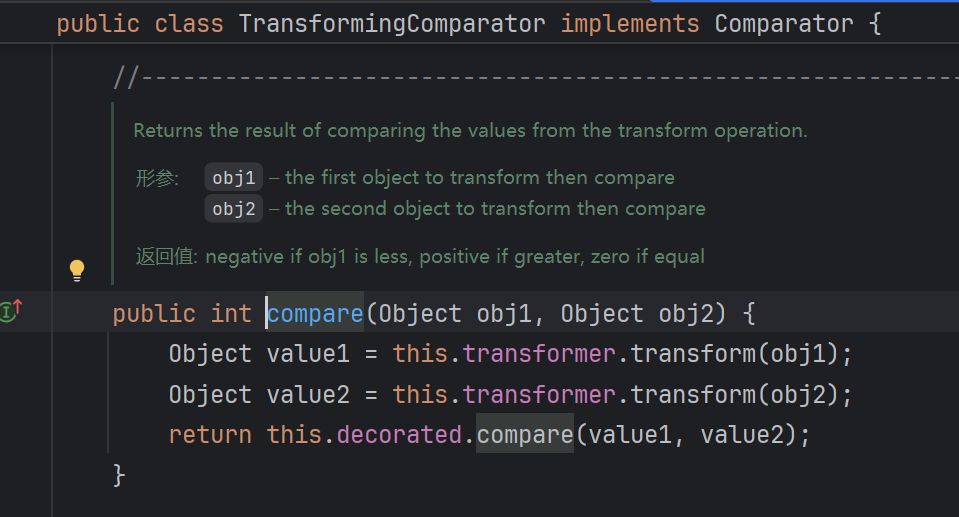Place cursor on value1 variable declaration
959x517 pixels.
tap(307, 354)
